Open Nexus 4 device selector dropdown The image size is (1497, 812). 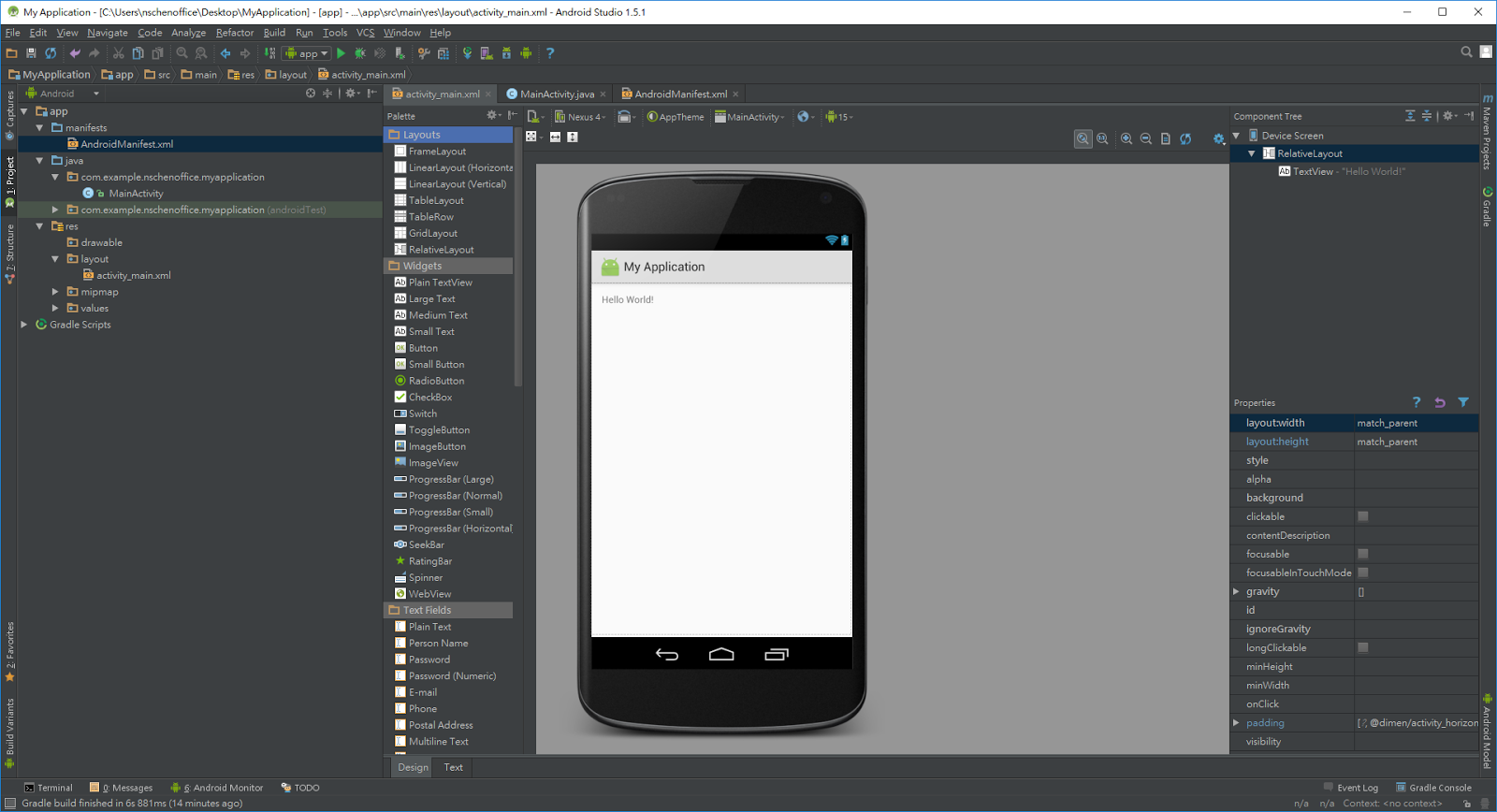(580, 117)
